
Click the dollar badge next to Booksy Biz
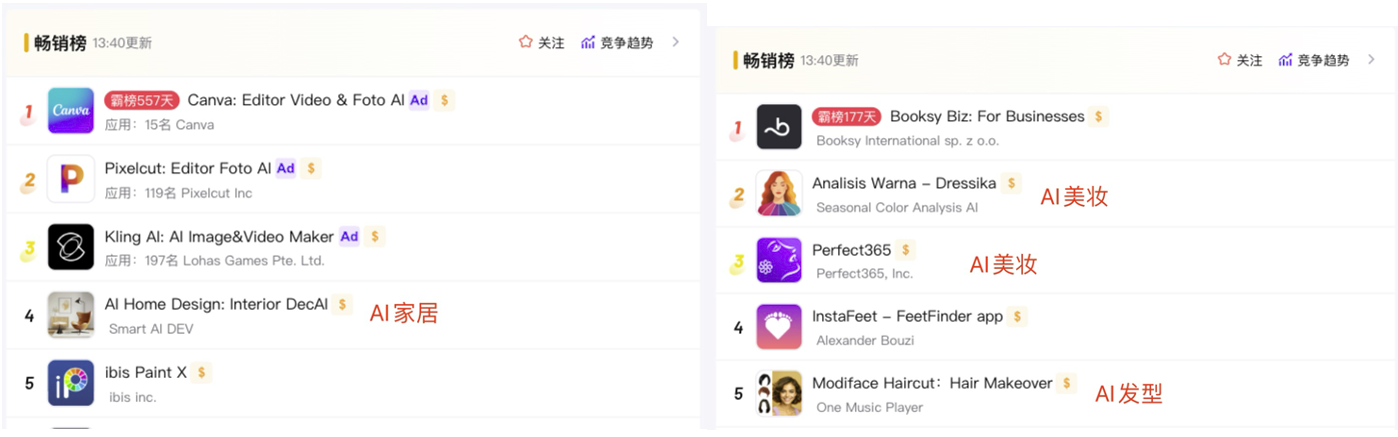tap(1099, 116)
